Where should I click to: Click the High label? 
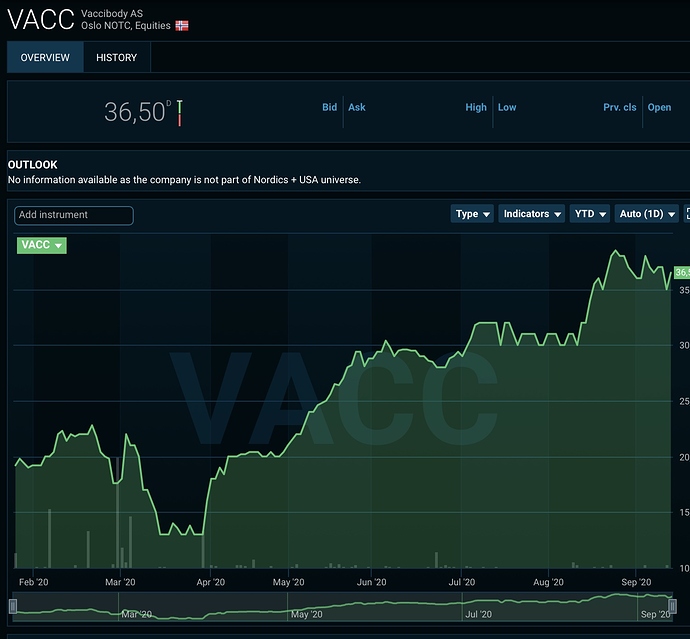pos(476,107)
